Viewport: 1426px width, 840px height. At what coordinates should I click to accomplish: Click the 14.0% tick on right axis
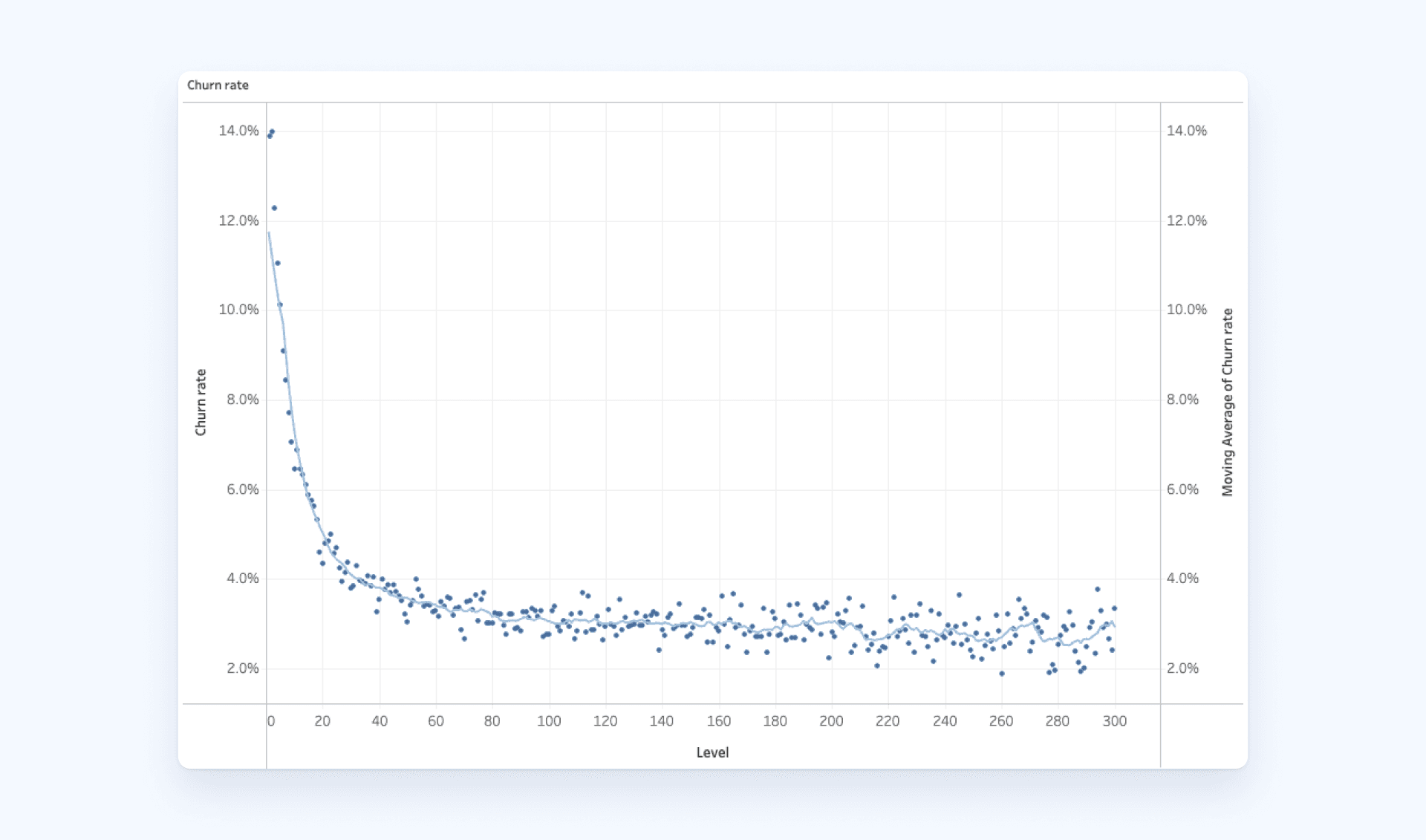pyautogui.click(x=1186, y=131)
